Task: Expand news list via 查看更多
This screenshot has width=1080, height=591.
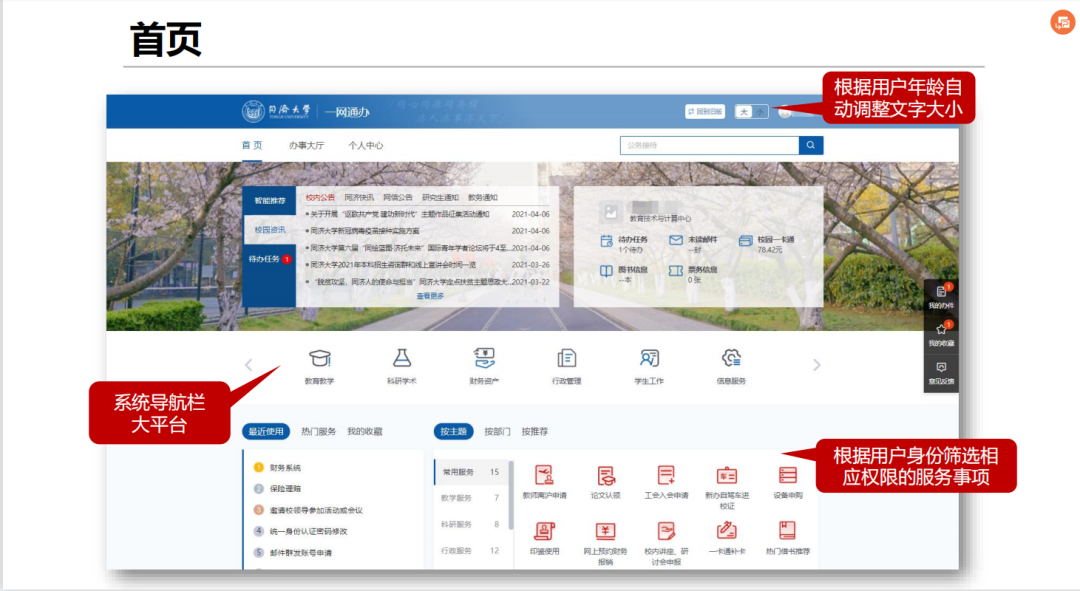Action: click(430, 296)
